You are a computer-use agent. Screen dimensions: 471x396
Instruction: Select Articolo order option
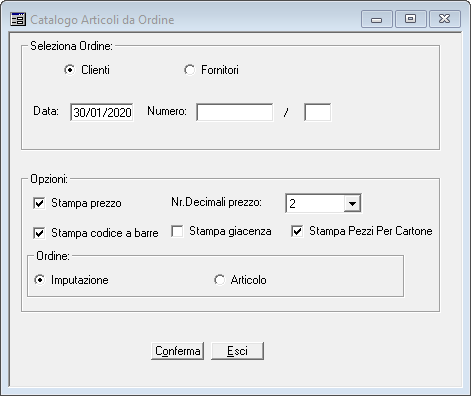point(220,280)
